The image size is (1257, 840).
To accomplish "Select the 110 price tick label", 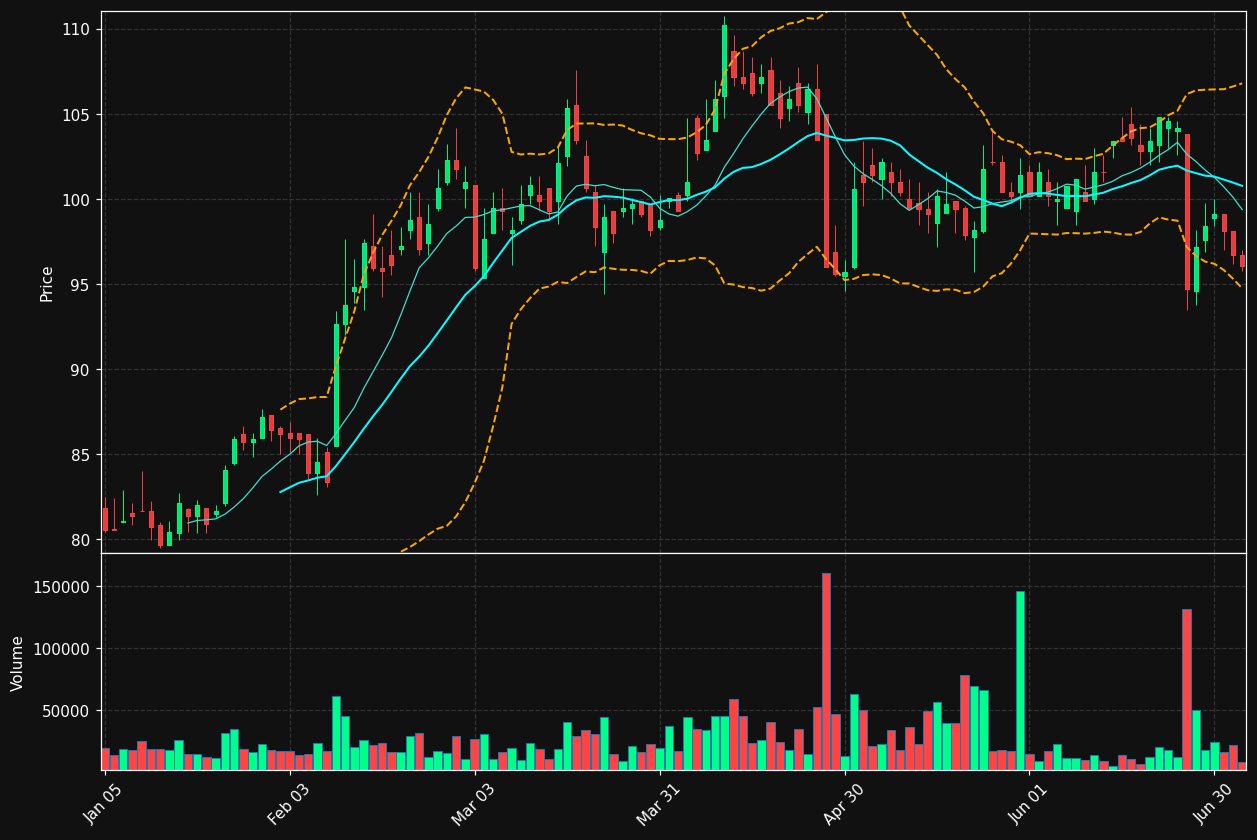I will pos(75,30).
